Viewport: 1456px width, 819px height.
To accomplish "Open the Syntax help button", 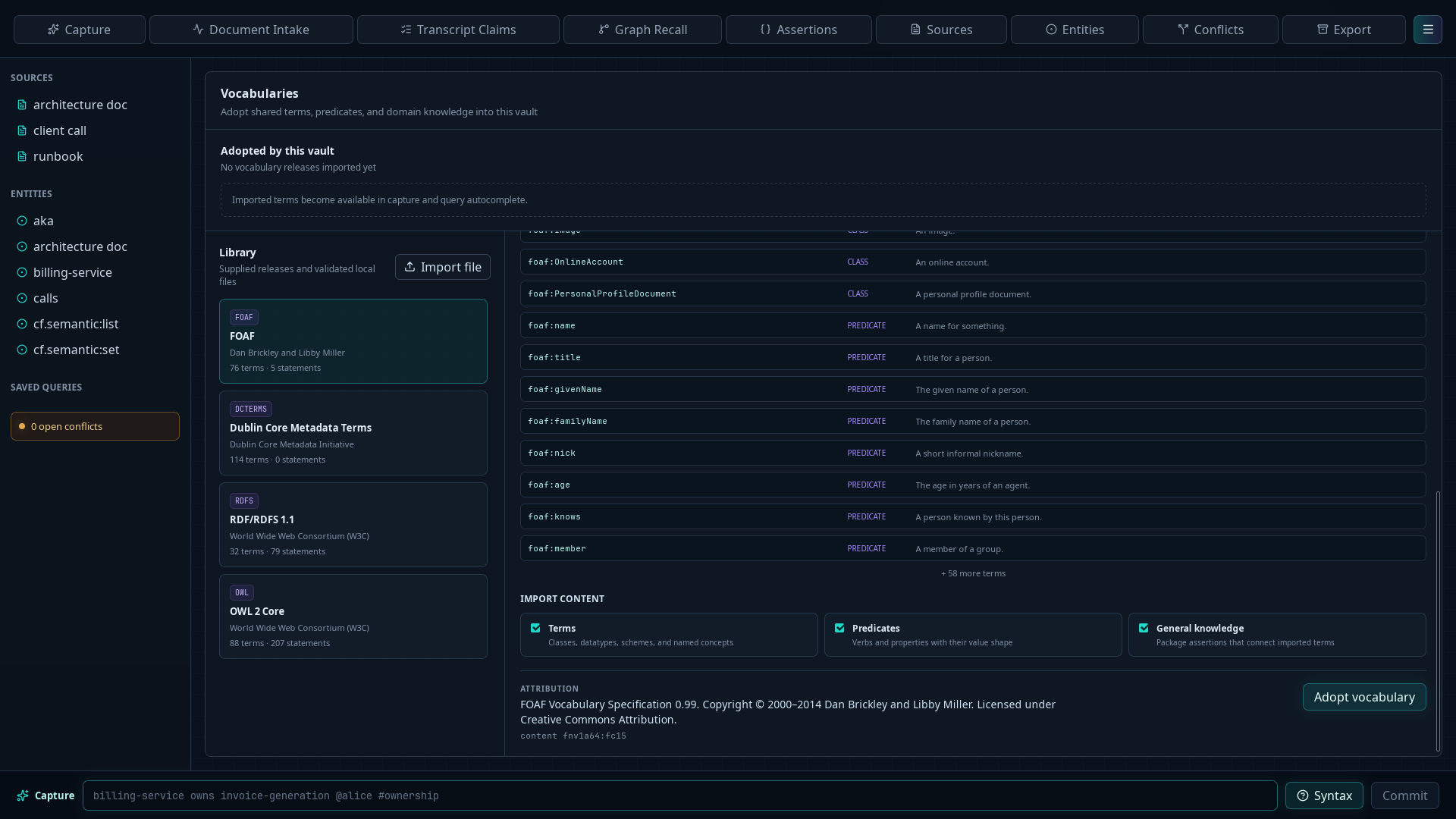I will pyautogui.click(x=1324, y=795).
